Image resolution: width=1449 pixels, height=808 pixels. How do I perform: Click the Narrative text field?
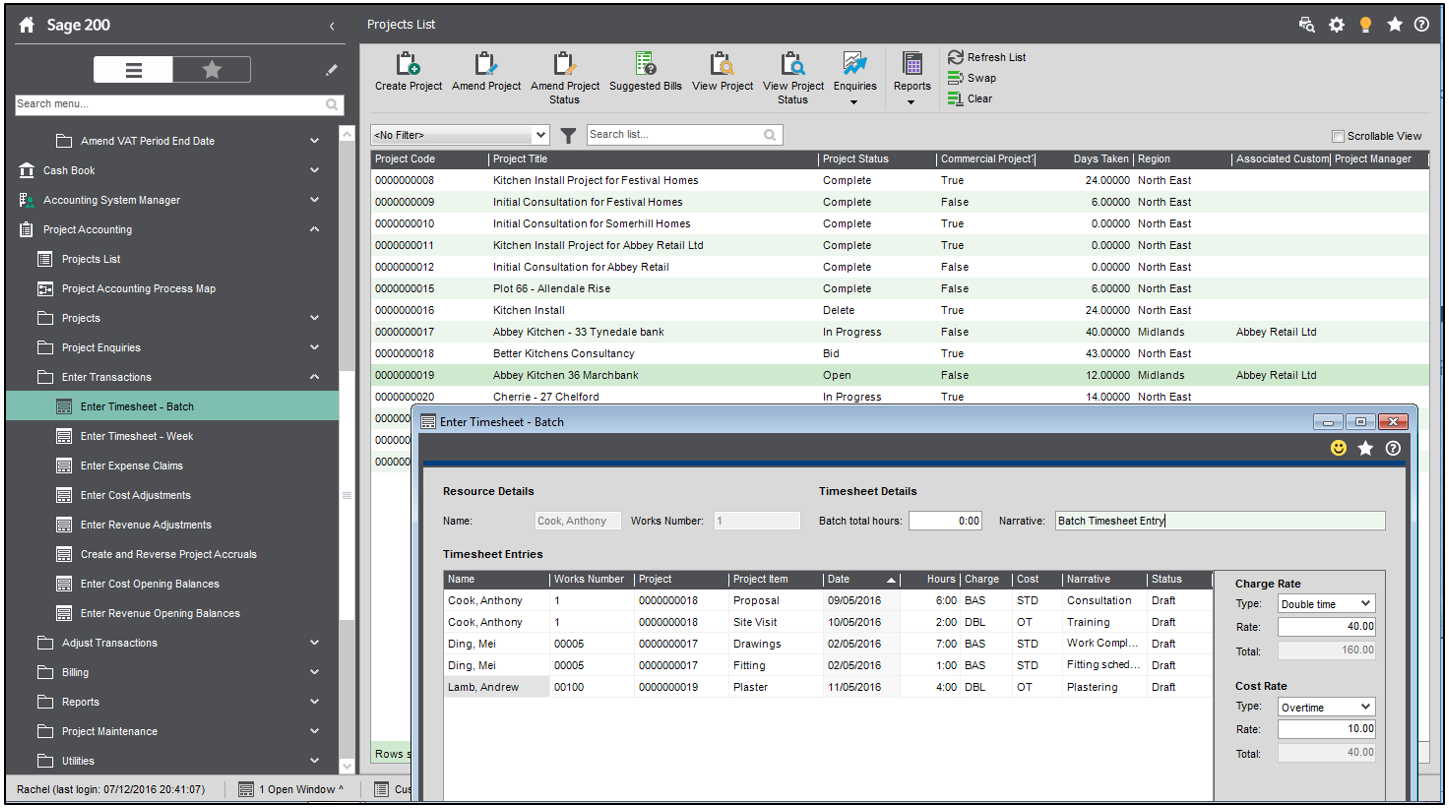pyautogui.click(x=1220, y=521)
